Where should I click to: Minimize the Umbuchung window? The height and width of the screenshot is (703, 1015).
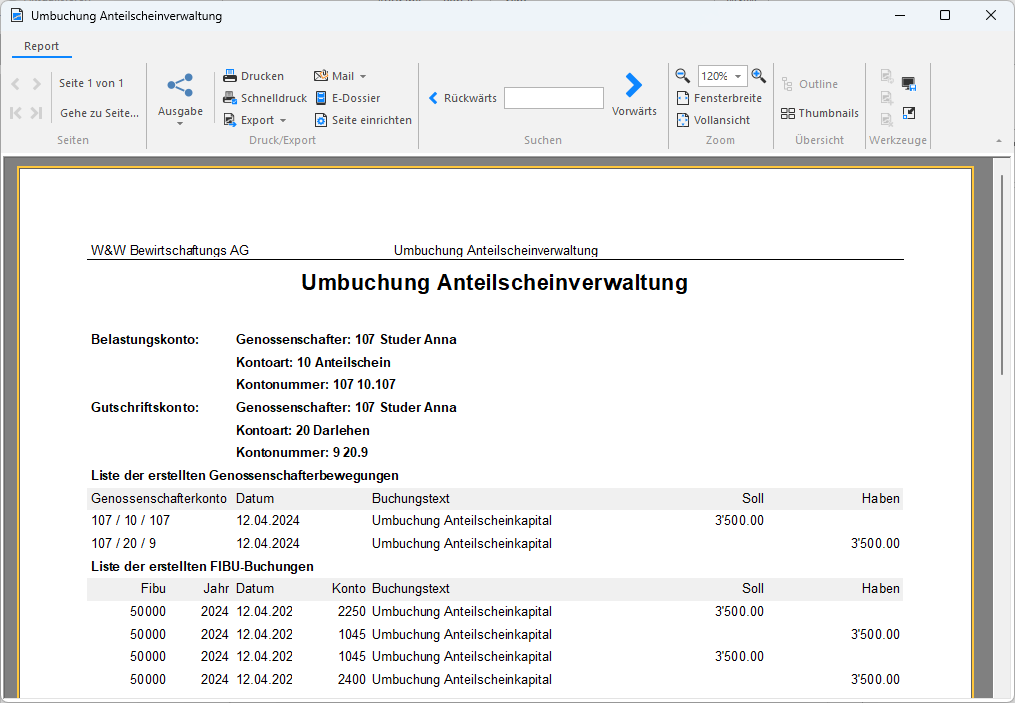tap(900, 15)
